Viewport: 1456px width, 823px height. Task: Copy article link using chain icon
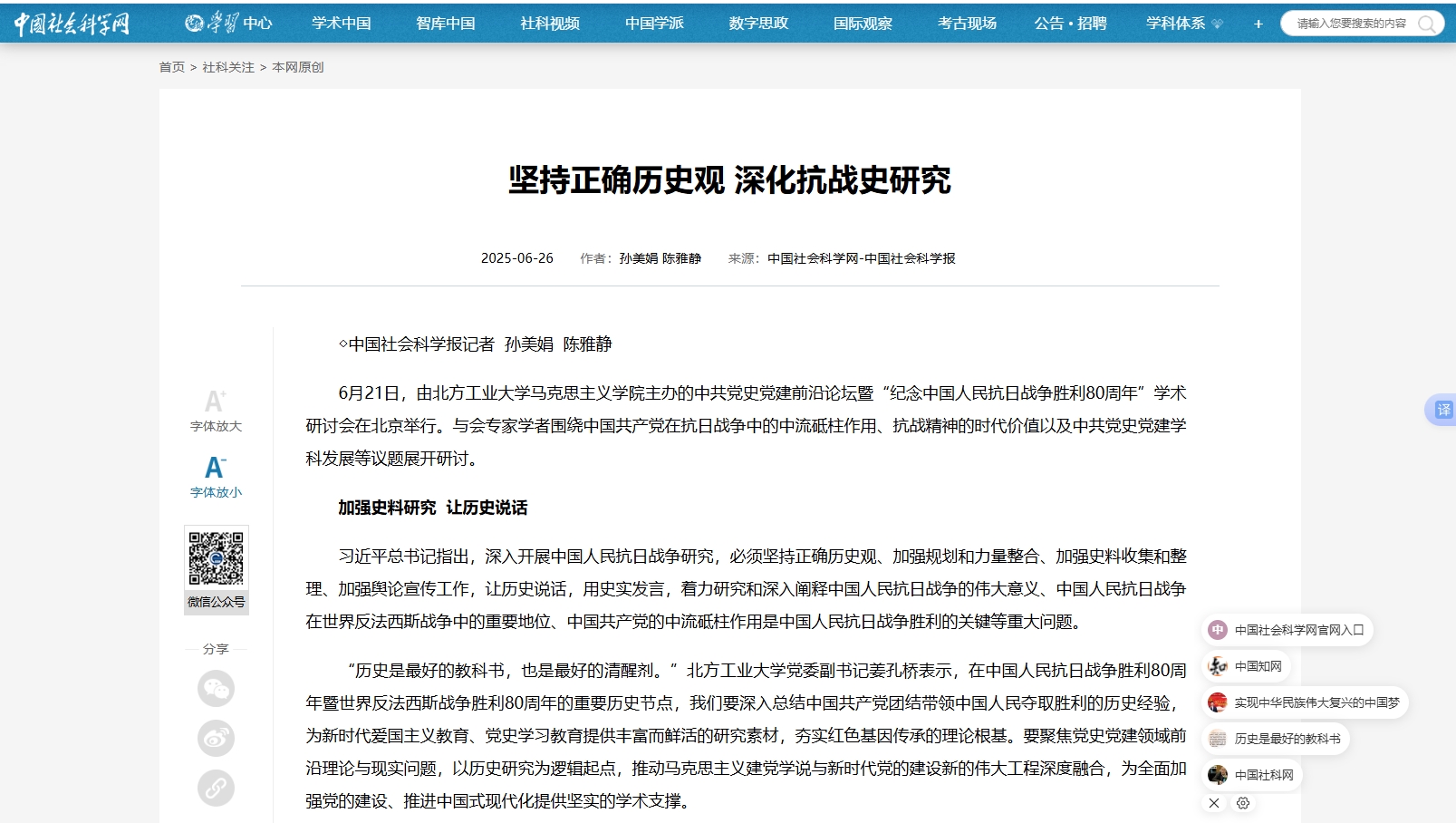pos(216,788)
